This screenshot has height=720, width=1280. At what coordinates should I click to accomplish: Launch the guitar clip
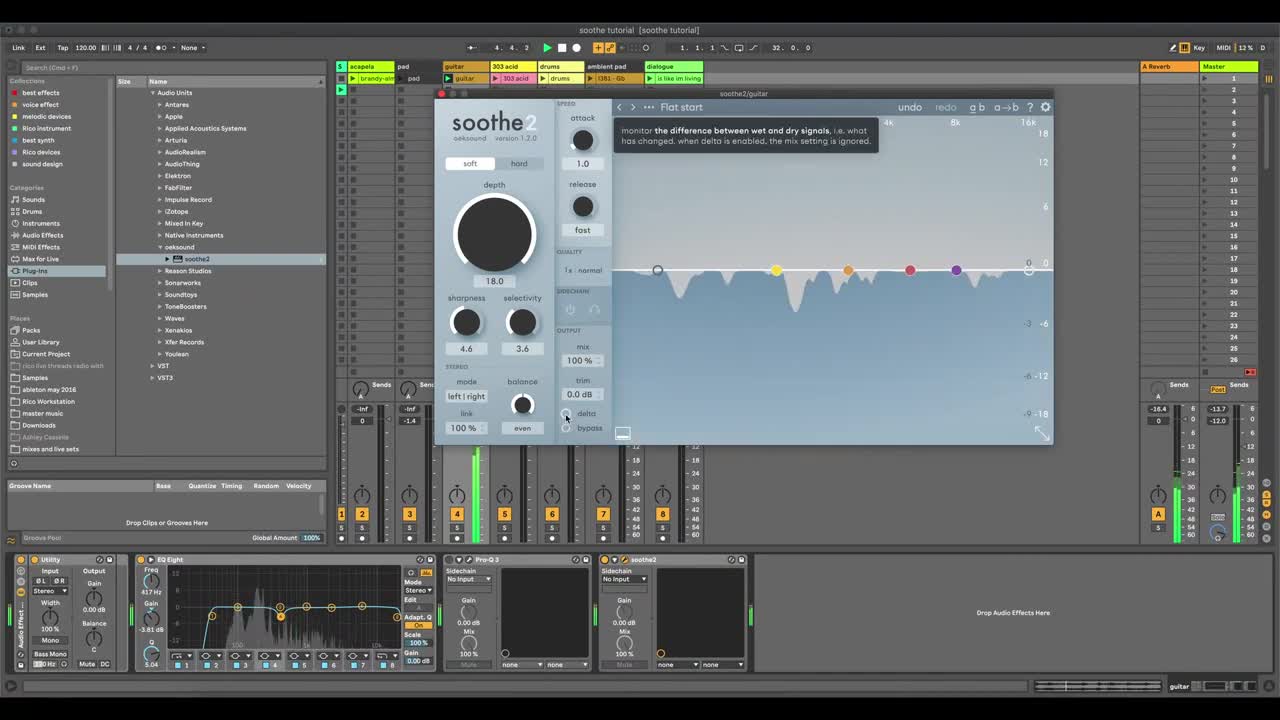click(x=449, y=78)
